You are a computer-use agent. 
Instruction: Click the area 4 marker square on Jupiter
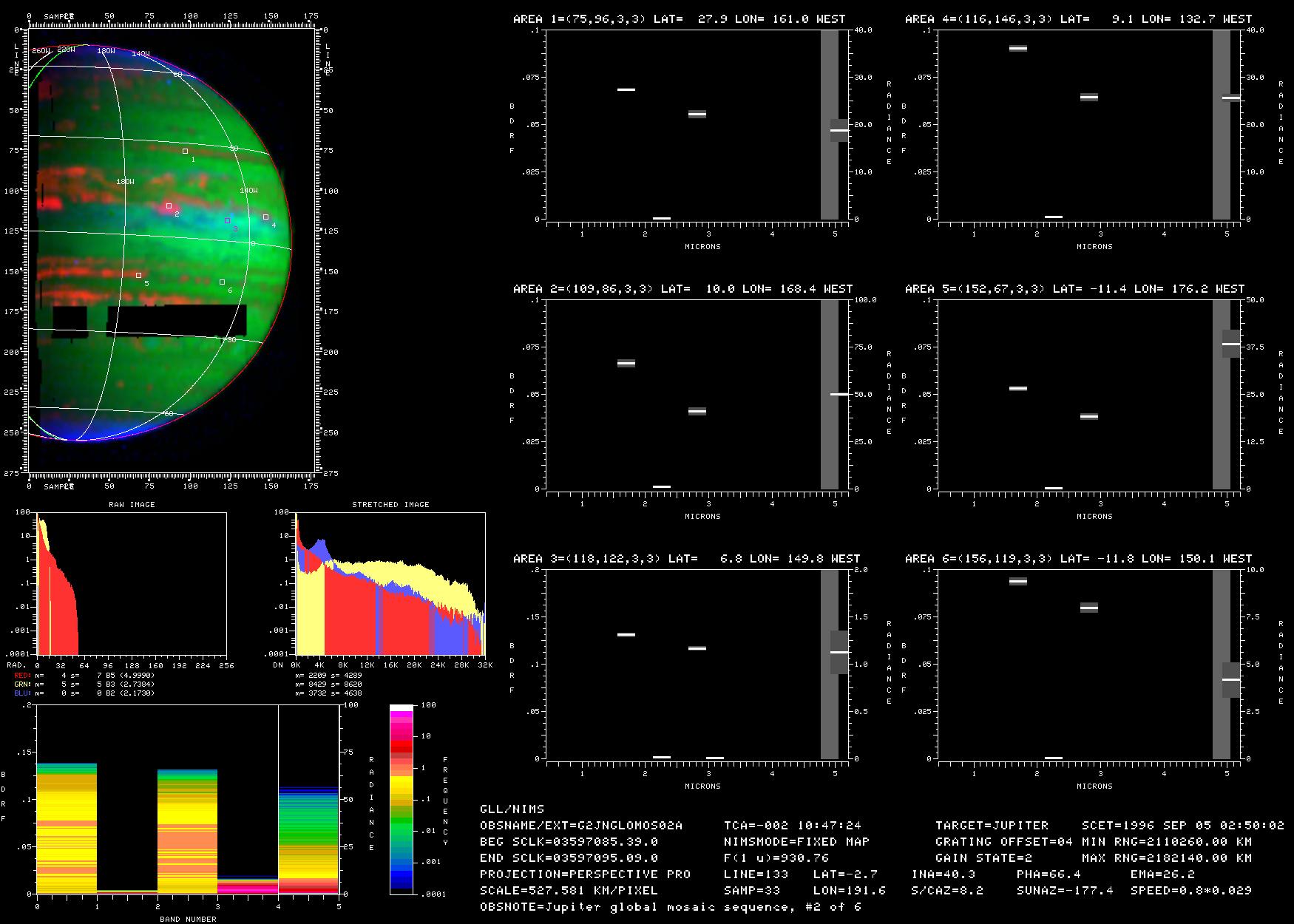pyautogui.click(x=265, y=217)
